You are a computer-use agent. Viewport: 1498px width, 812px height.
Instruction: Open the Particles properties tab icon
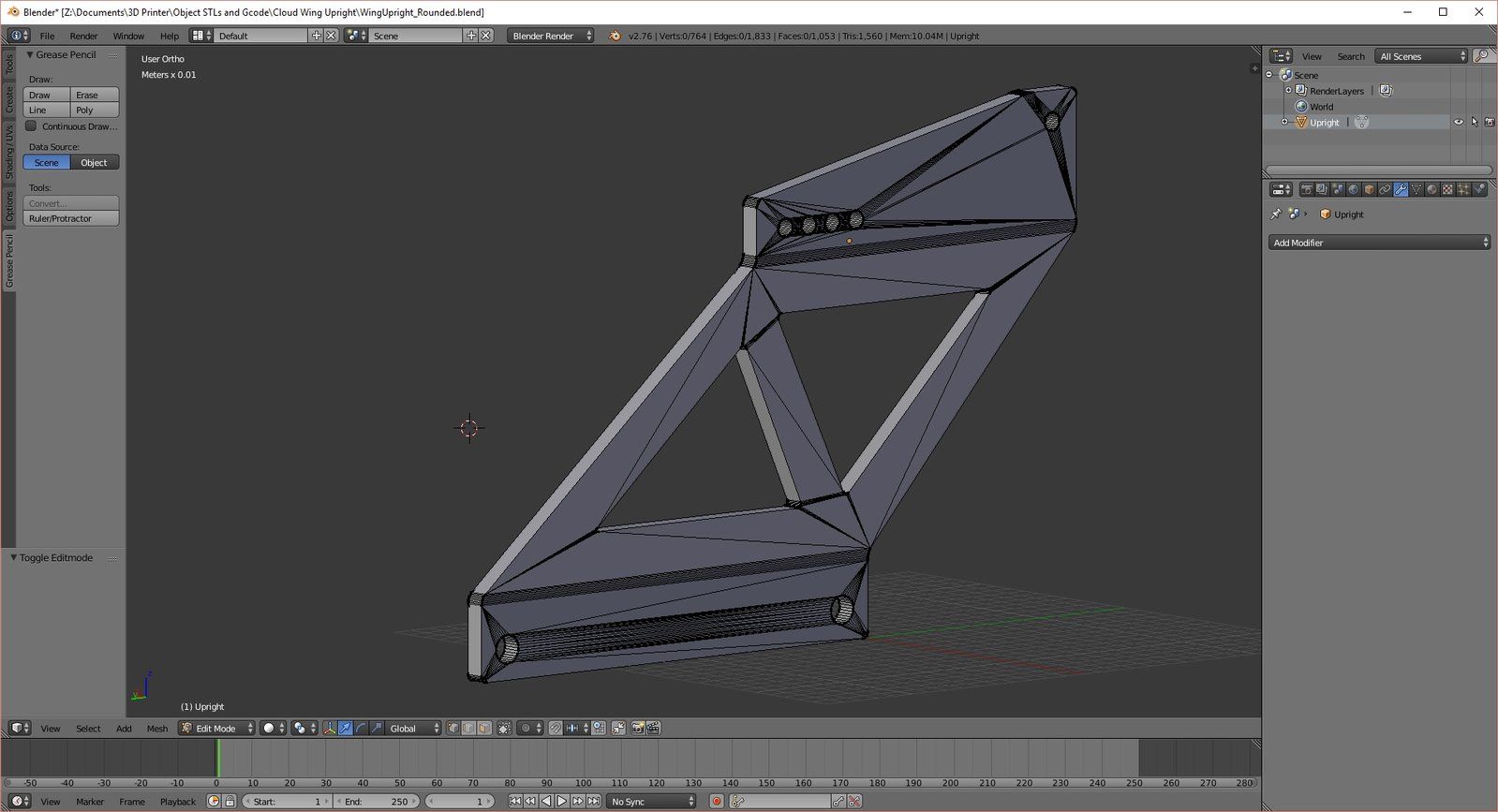coord(1463,189)
